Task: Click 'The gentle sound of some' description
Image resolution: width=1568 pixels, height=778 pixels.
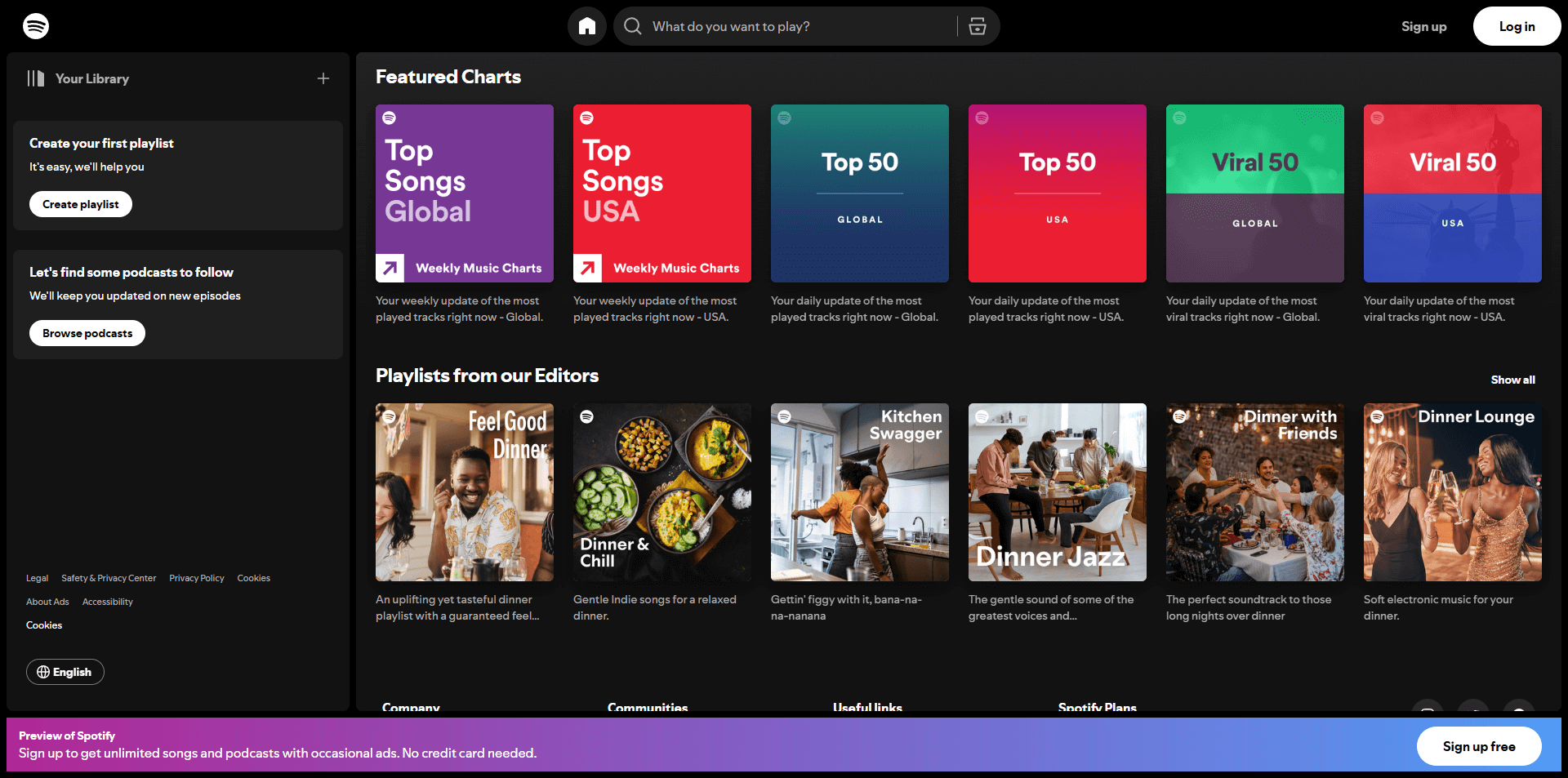Action: pyautogui.click(x=1051, y=607)
